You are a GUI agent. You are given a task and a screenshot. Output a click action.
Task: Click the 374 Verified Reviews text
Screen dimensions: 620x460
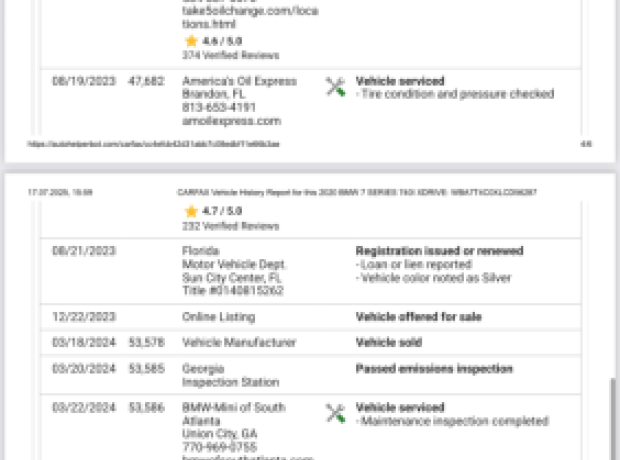(x=231, y=55)
